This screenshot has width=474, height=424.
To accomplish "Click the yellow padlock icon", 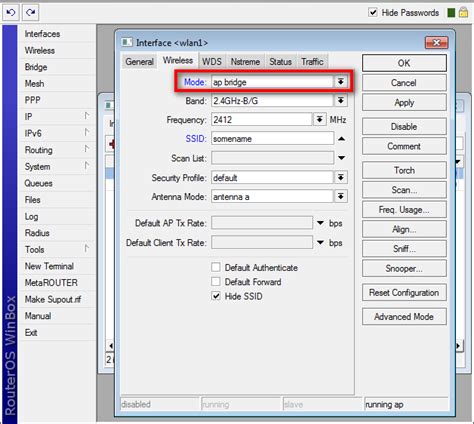I will coord(463,12).
